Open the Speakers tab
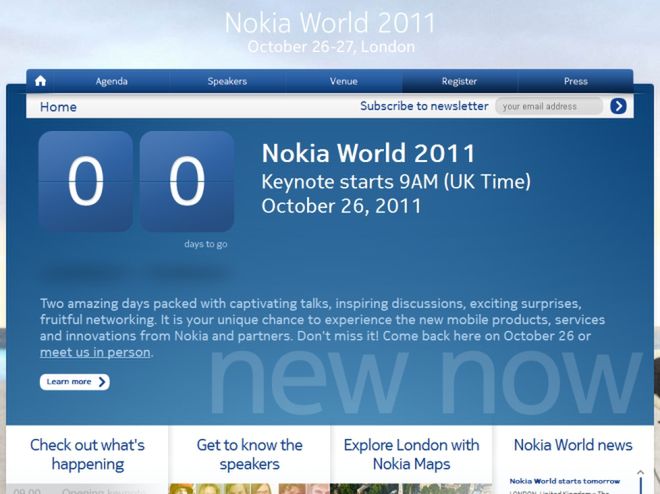660x494 pixels. click(227, 81)
